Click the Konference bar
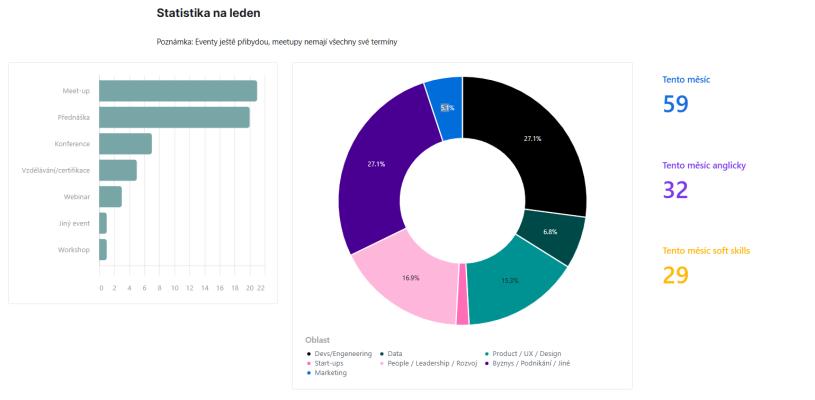Image resolution: width=815 pixels, height=400 pixels. pos(125,144)
